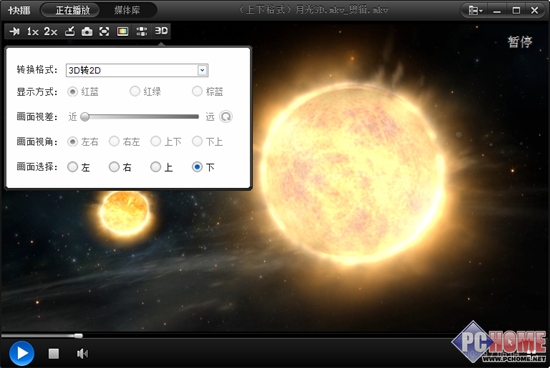The image size is (550, 368).
Task: Take a snapshot with the camera icon
Action: (x=87, y=32)
